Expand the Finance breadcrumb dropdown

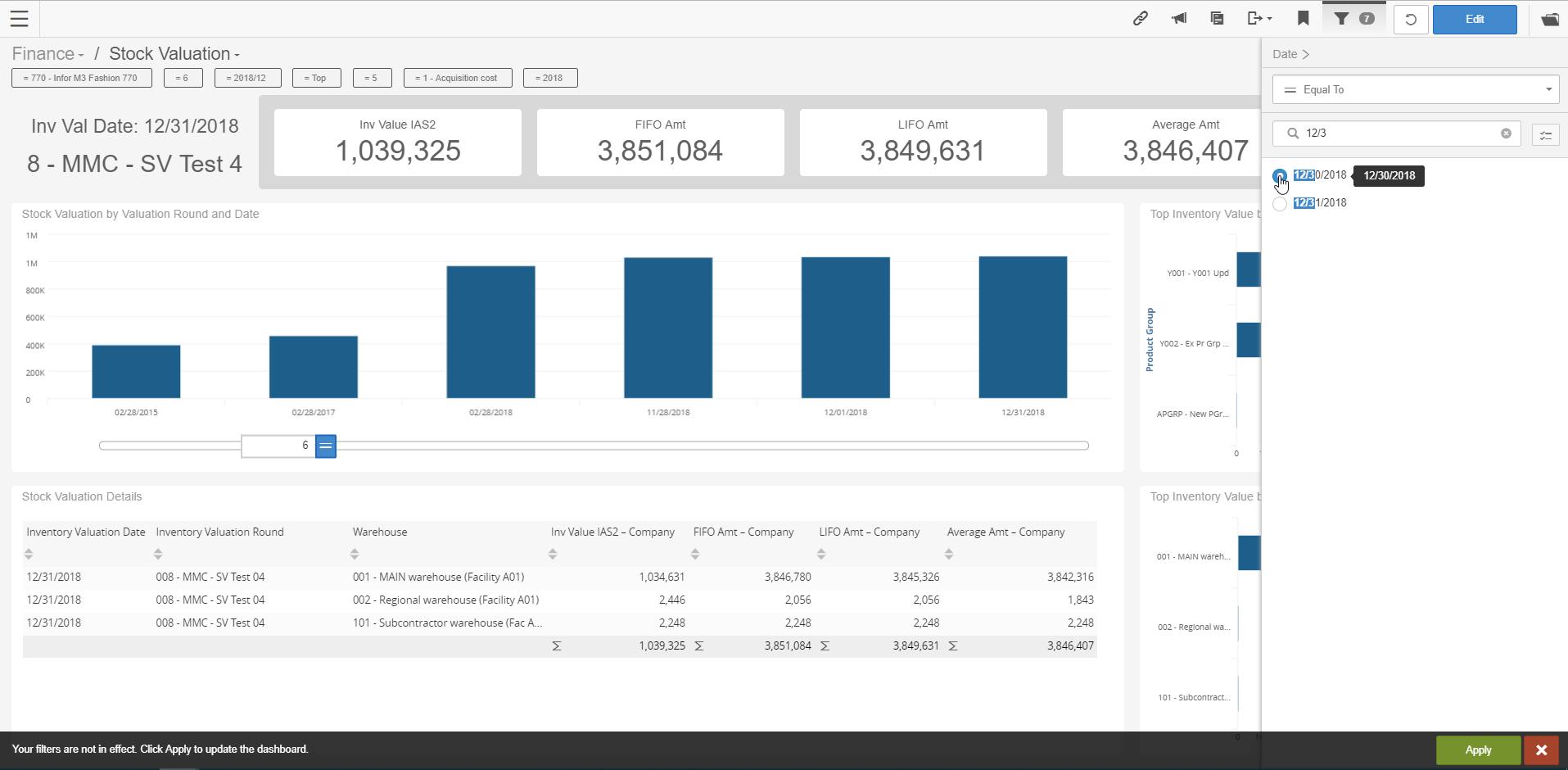[x=47, y=54]
